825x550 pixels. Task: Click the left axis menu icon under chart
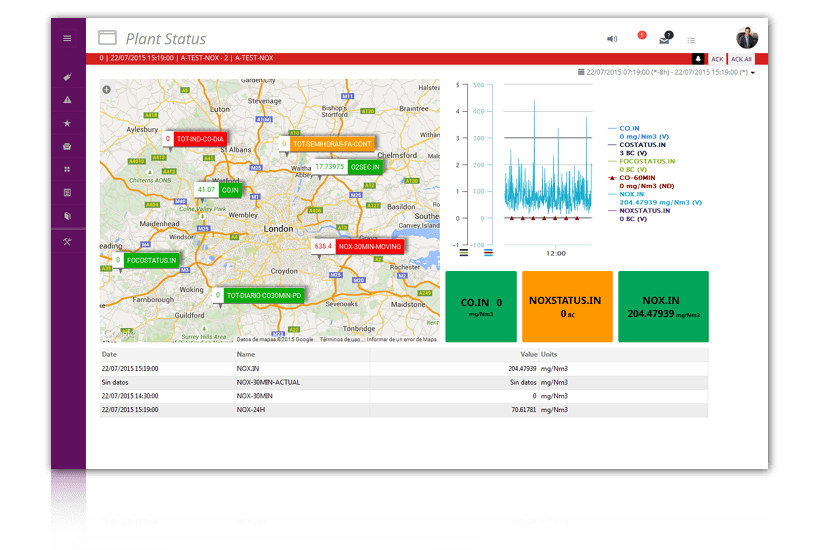464,253
